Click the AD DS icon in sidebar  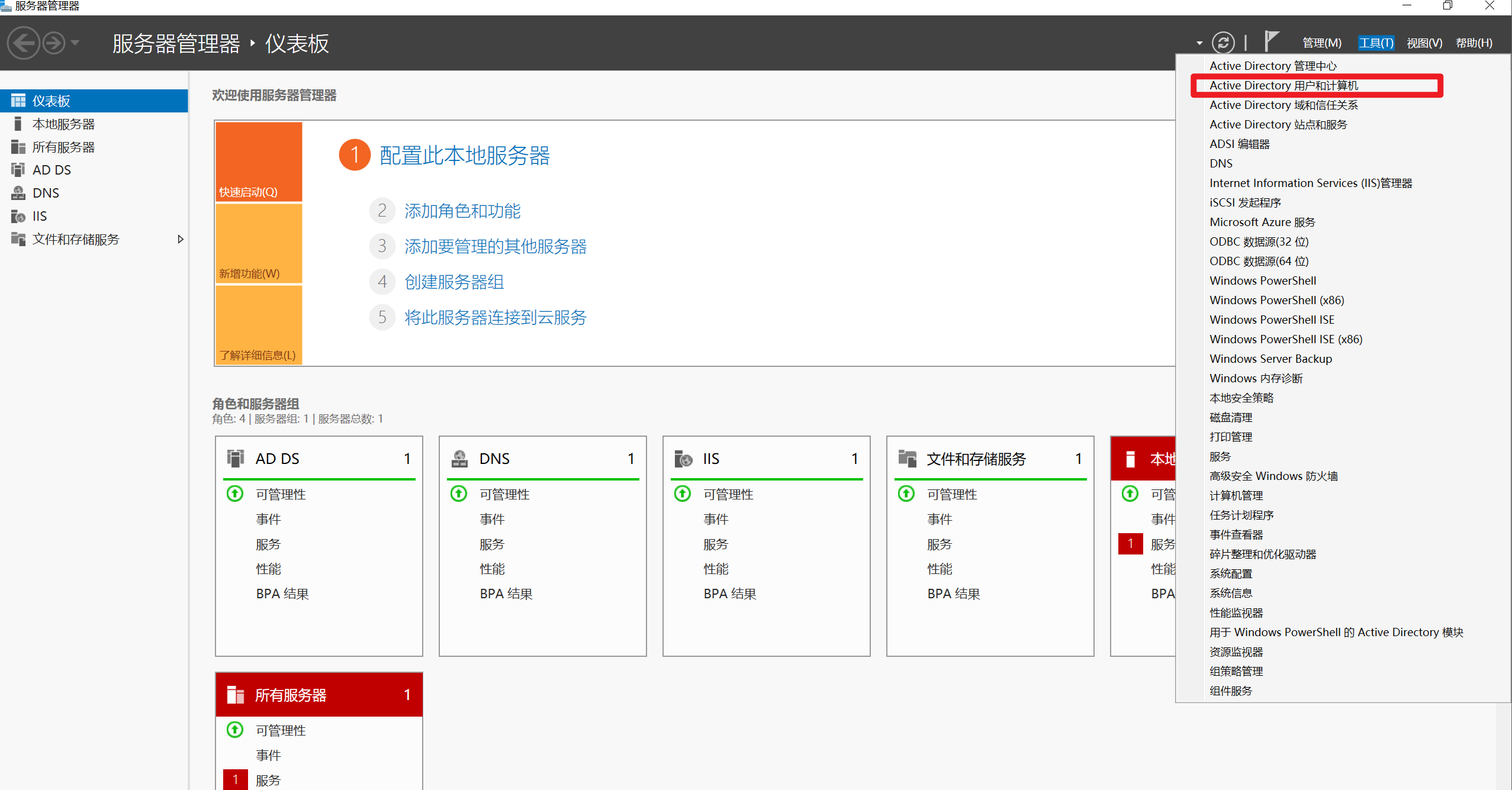18,170
